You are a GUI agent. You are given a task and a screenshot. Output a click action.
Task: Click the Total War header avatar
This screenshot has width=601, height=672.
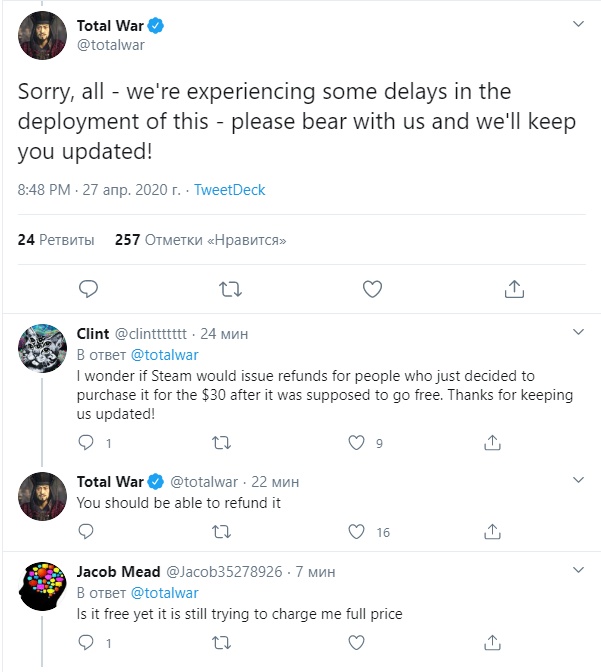pos(43,38)
